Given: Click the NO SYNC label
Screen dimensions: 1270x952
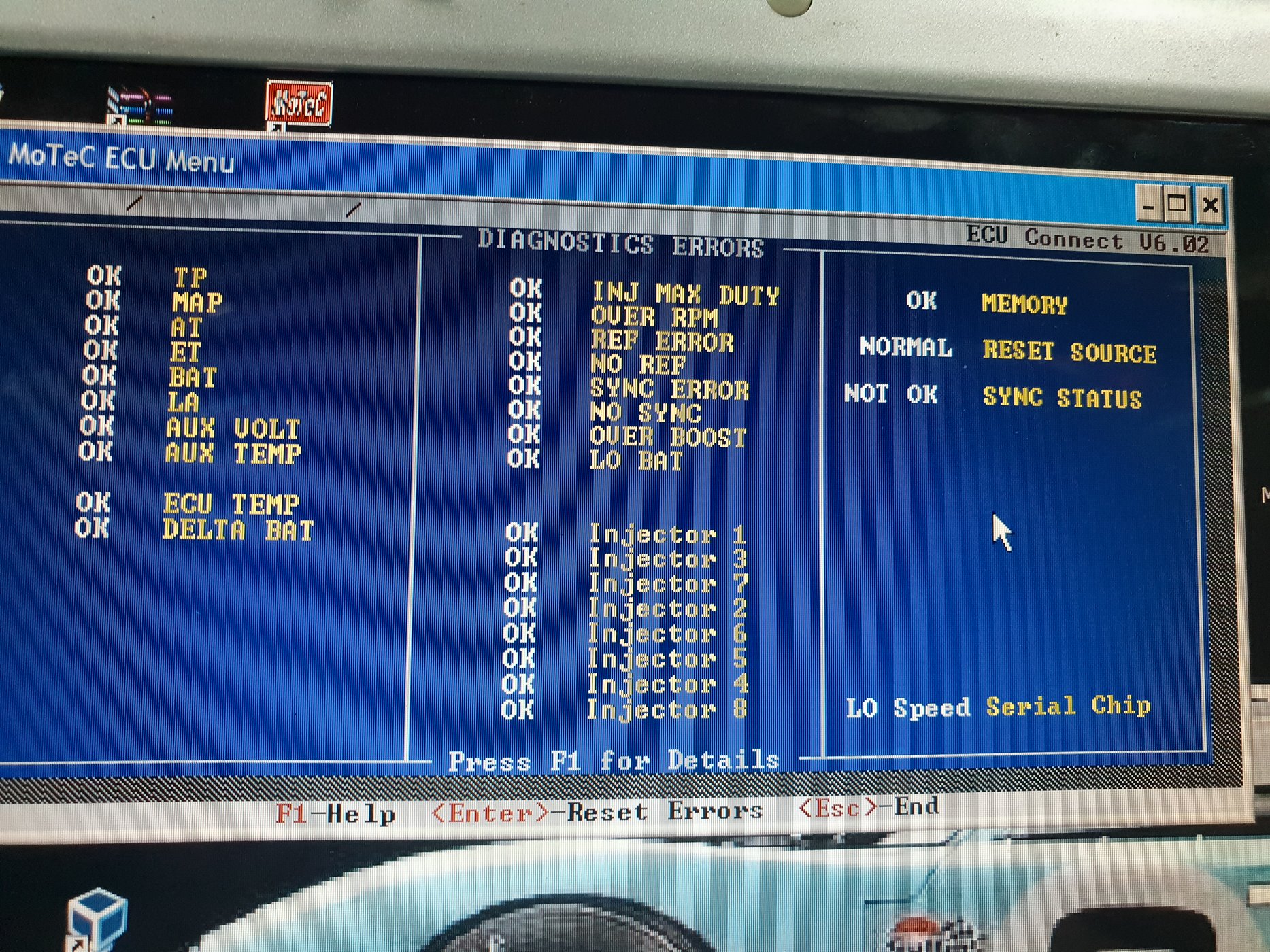Looking at the screenshot, I should pos(645,413).
